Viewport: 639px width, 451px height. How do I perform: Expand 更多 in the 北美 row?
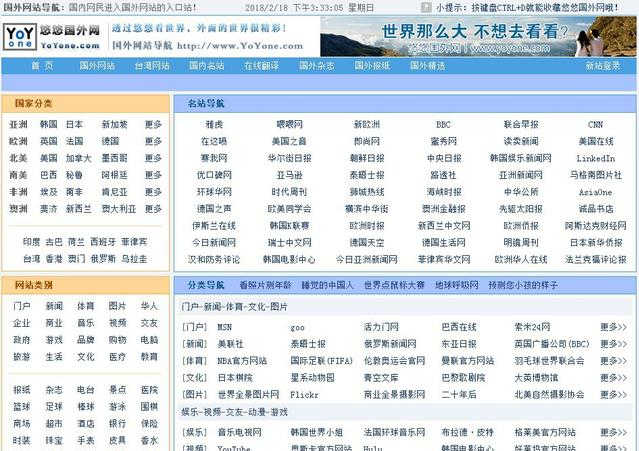154,158
